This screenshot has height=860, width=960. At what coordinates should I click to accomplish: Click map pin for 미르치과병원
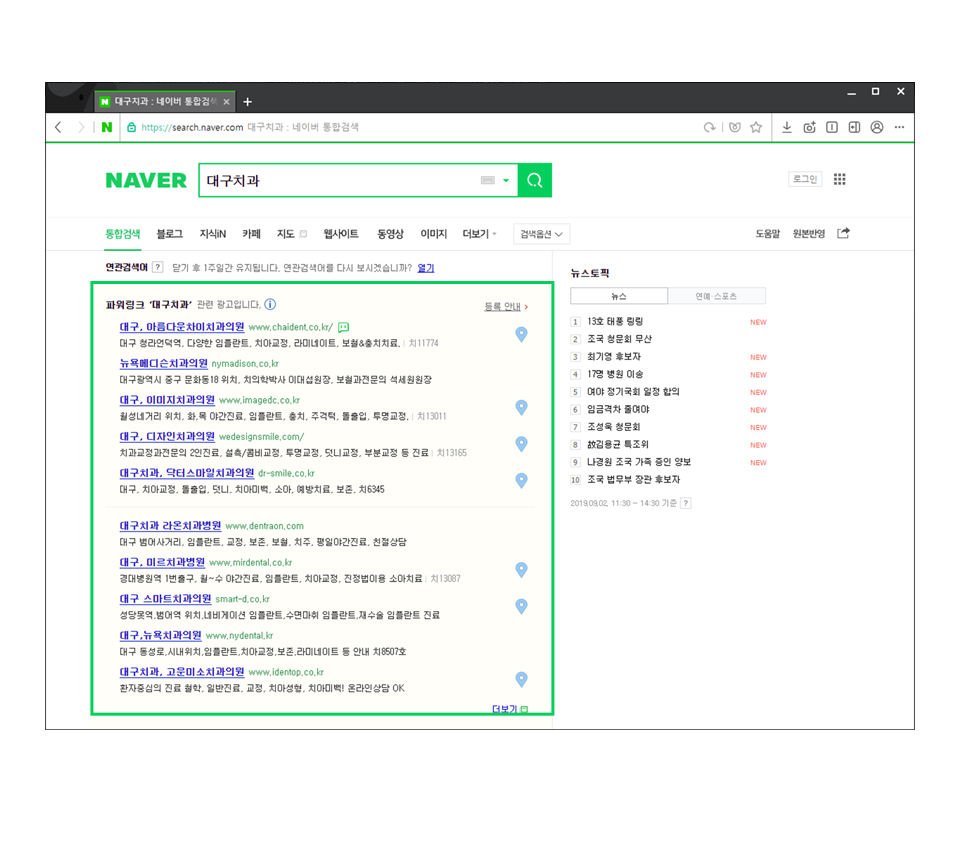(521, 570)
